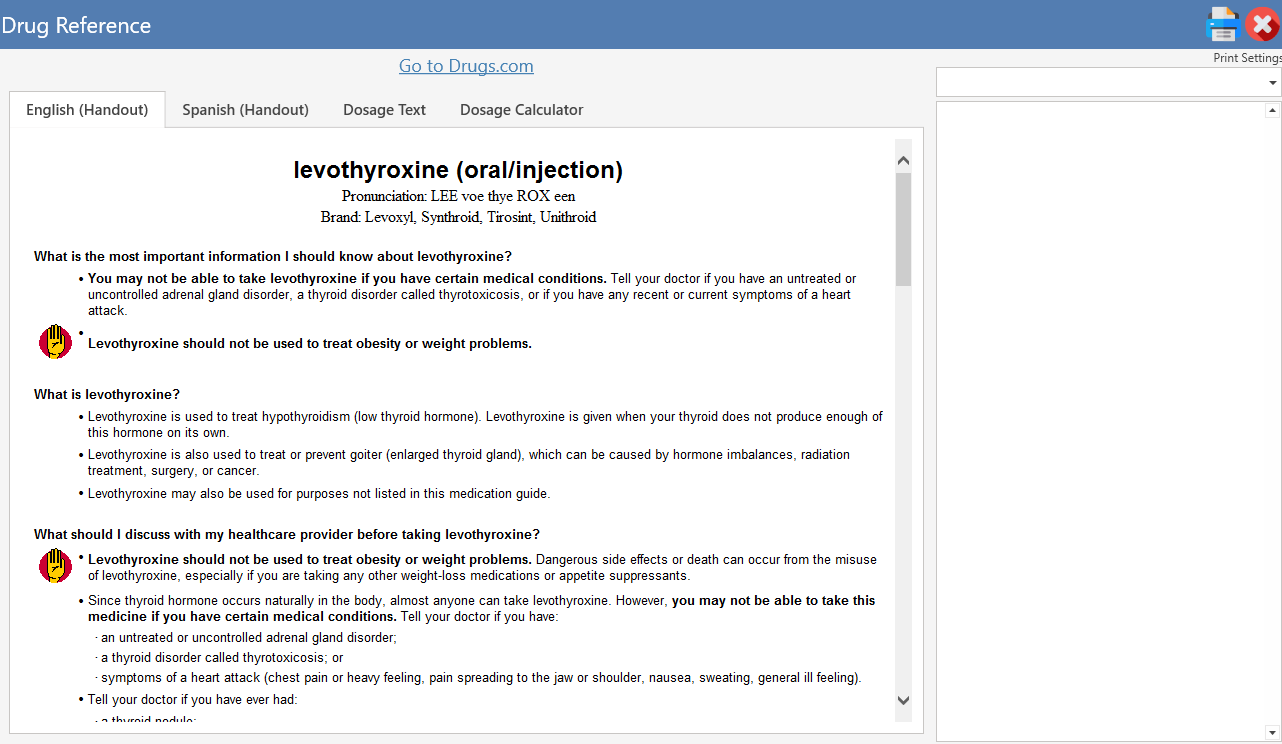Screen dimensions: 1282x744
Task: Click the discuss with my healthcare provider heading
Action: (x=287, y=534)
